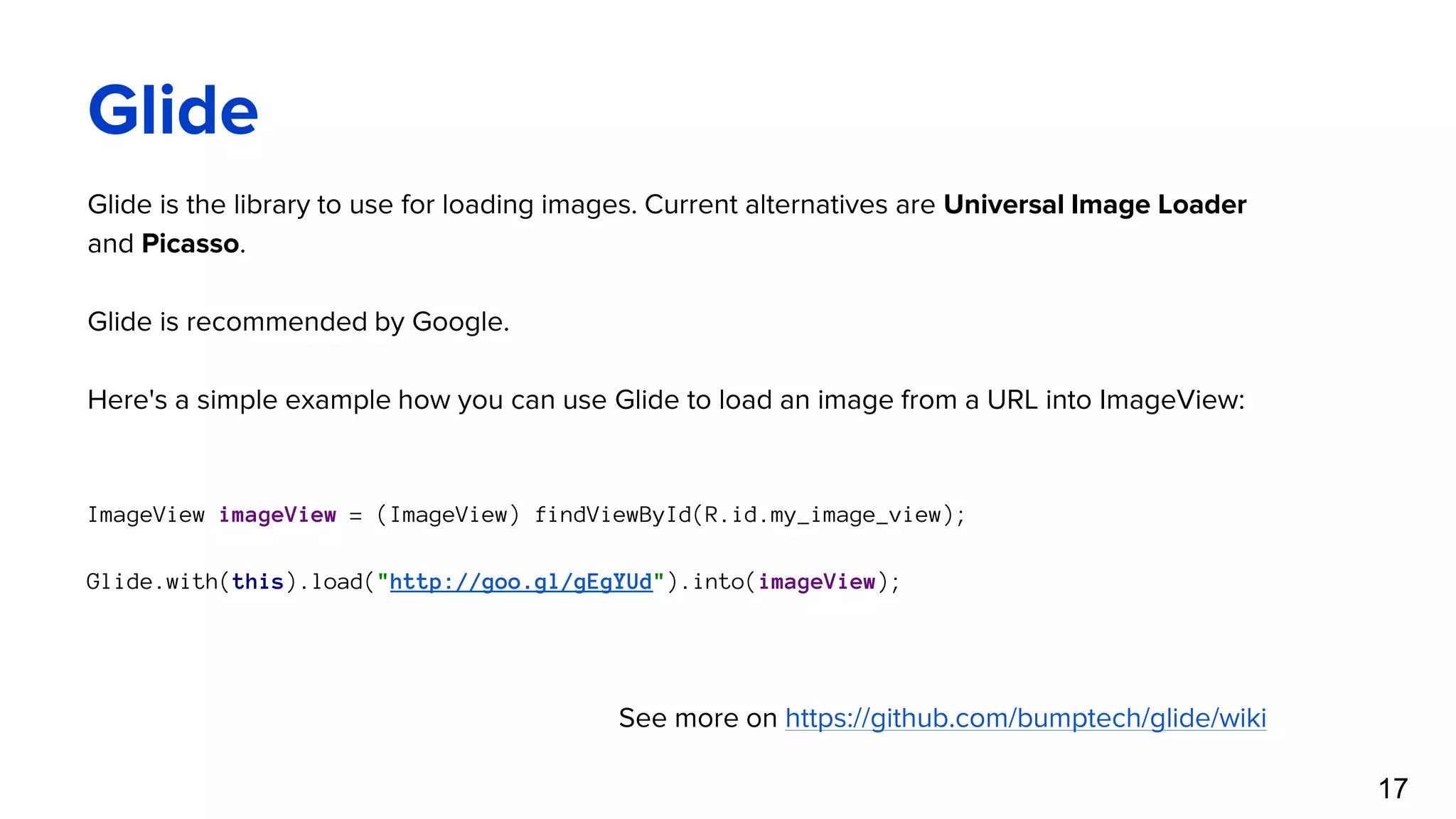Click the R.id.my_image_view argument
1456x819 pixels.
click(x=823, y=515)
